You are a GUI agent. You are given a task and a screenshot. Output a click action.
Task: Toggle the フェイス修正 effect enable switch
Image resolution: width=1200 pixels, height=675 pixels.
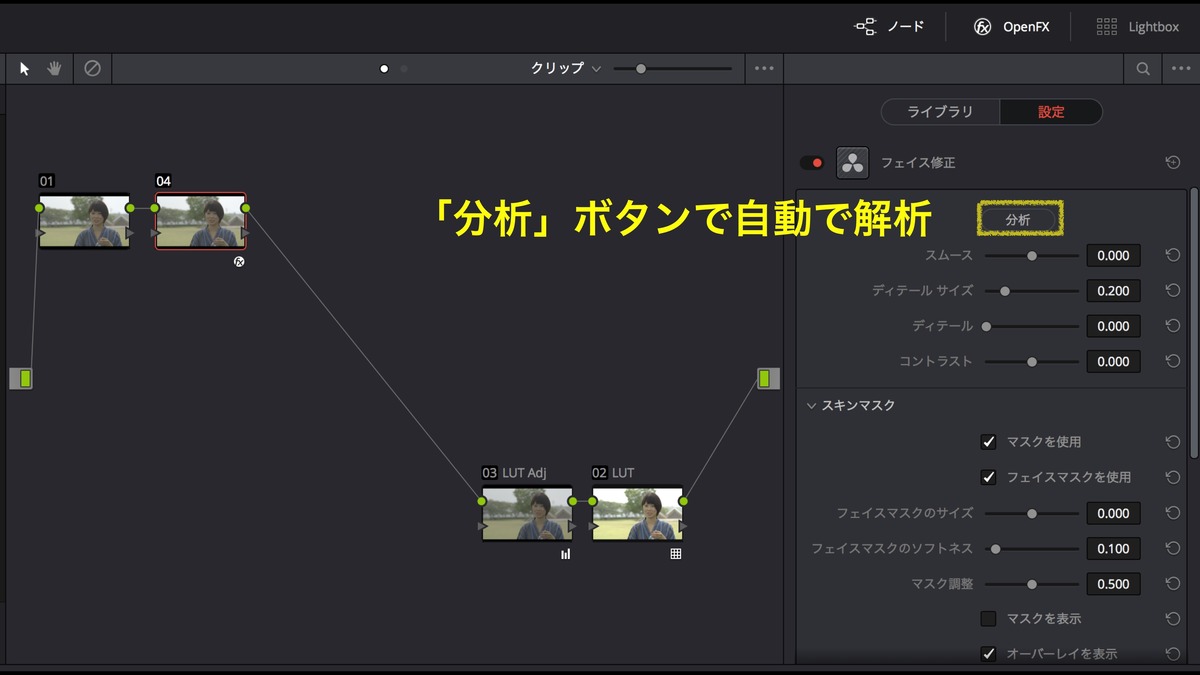(x=811, y=162)
